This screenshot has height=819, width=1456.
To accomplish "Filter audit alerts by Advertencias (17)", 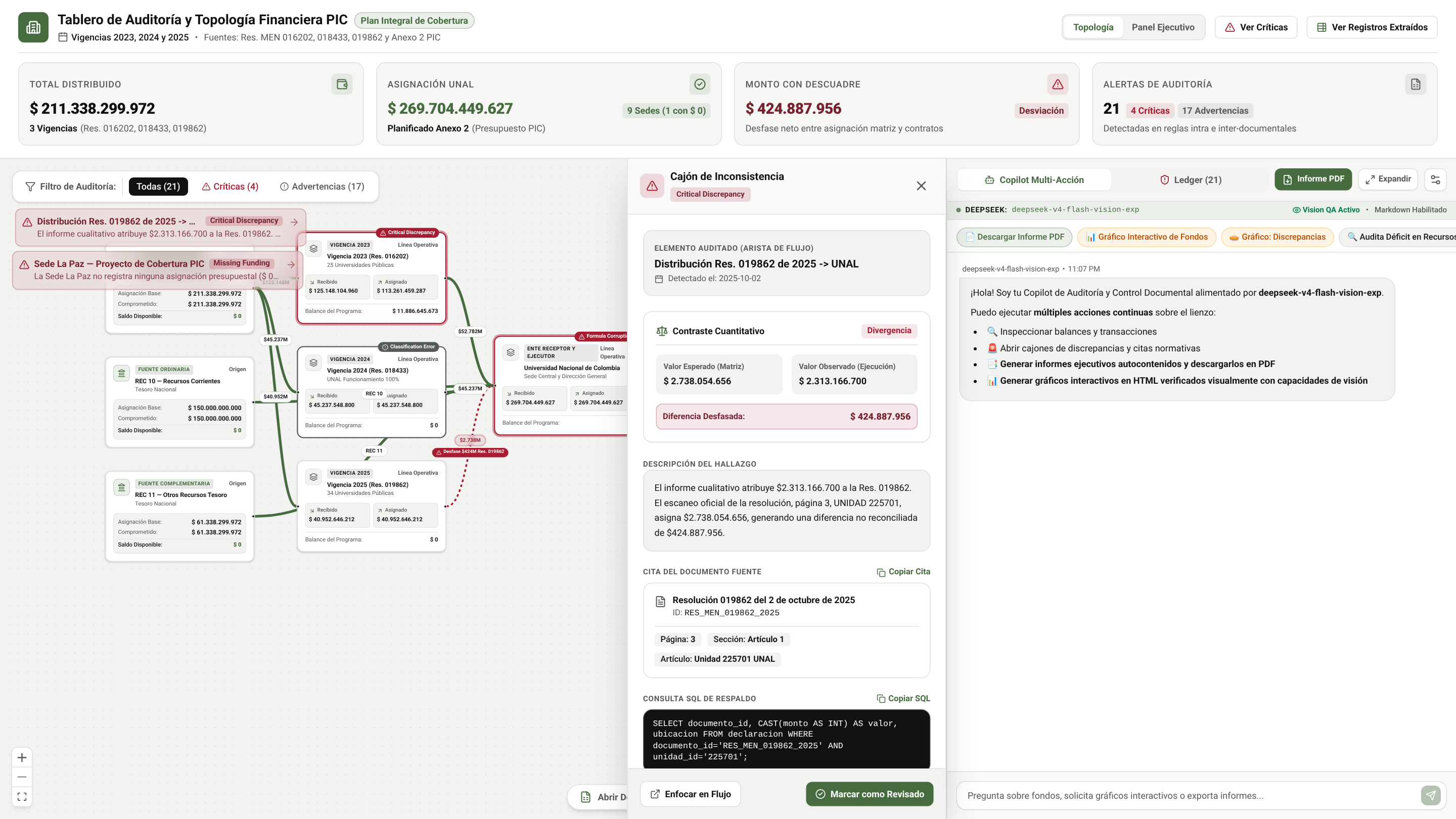I will tap(322, 187).
